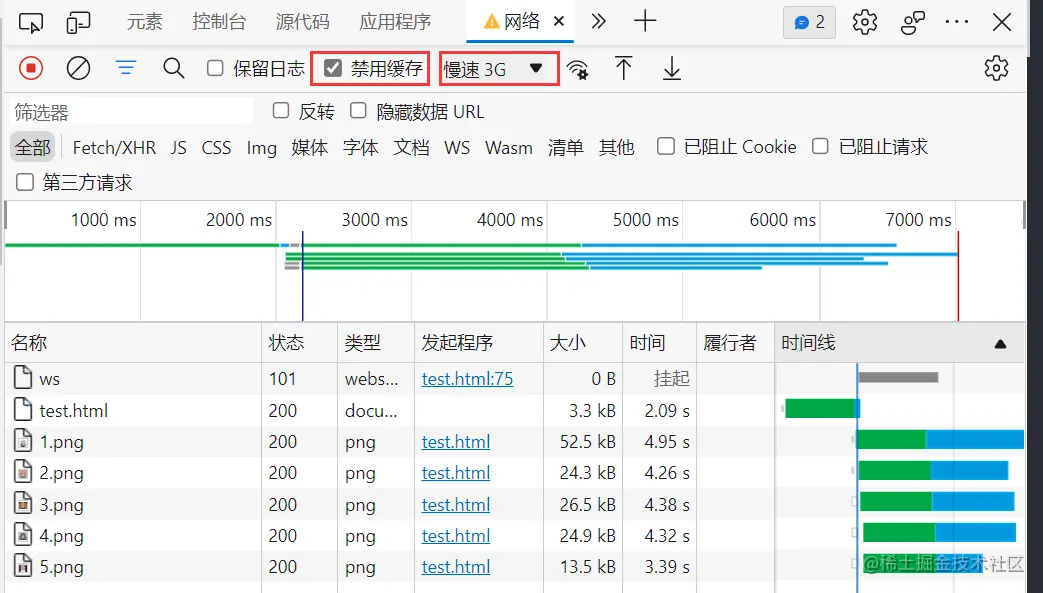
Task: Open the feedback people icon
Action: pos(913,22)
